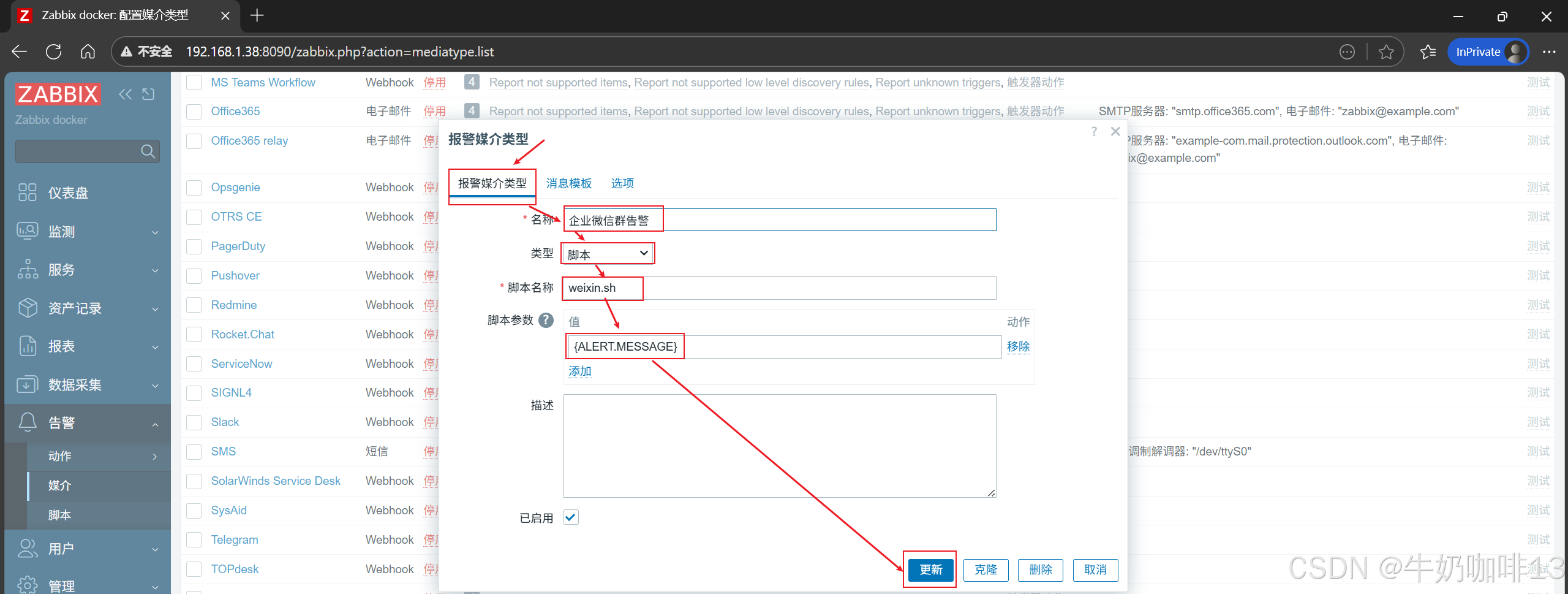Viewport: 1568px width, 594px height.
Task: Select the MS Teams Workflow row checkbox
Action: click(194, 83)
